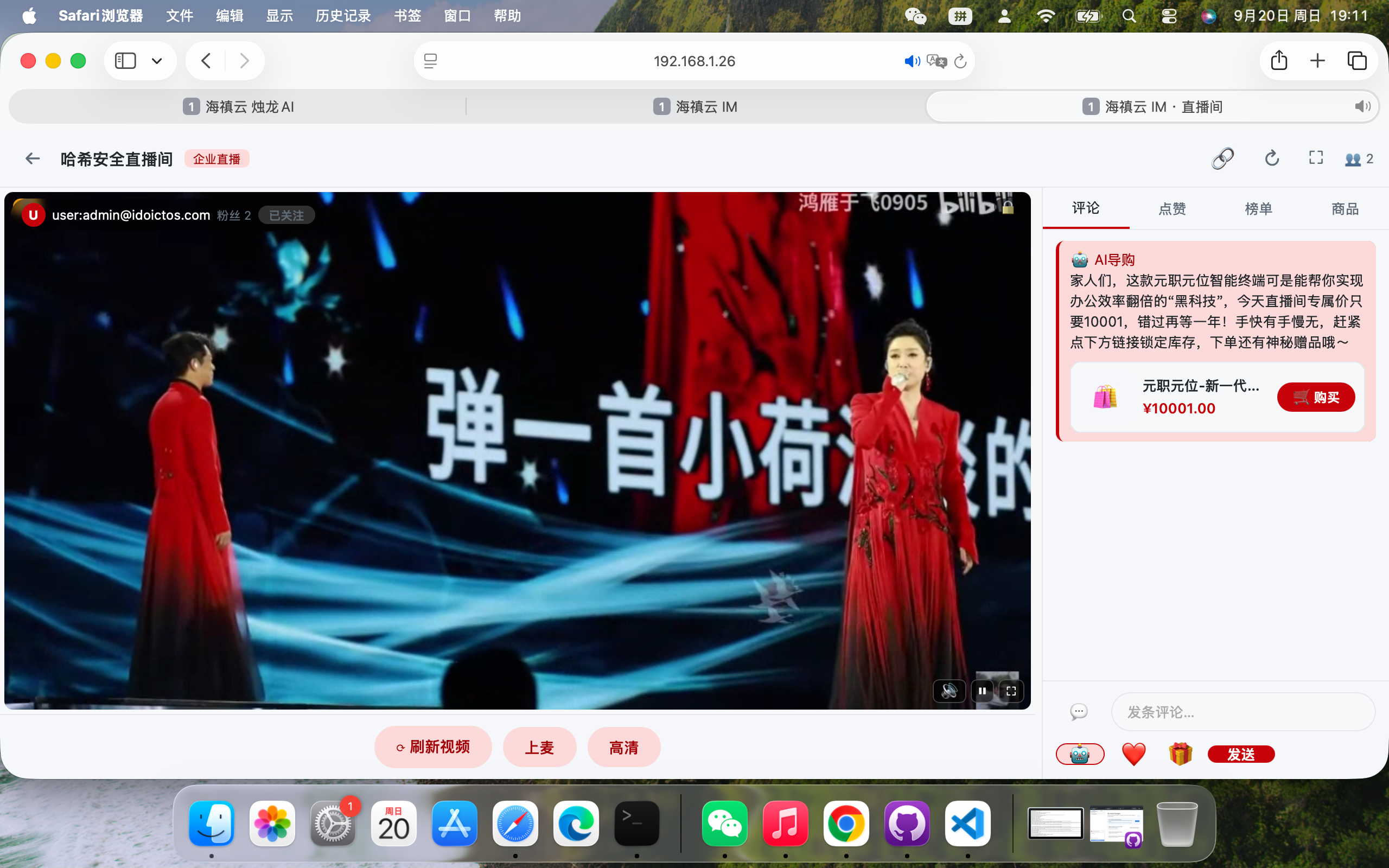
Task: Request to join via 上麦 button
Action: 539,748
